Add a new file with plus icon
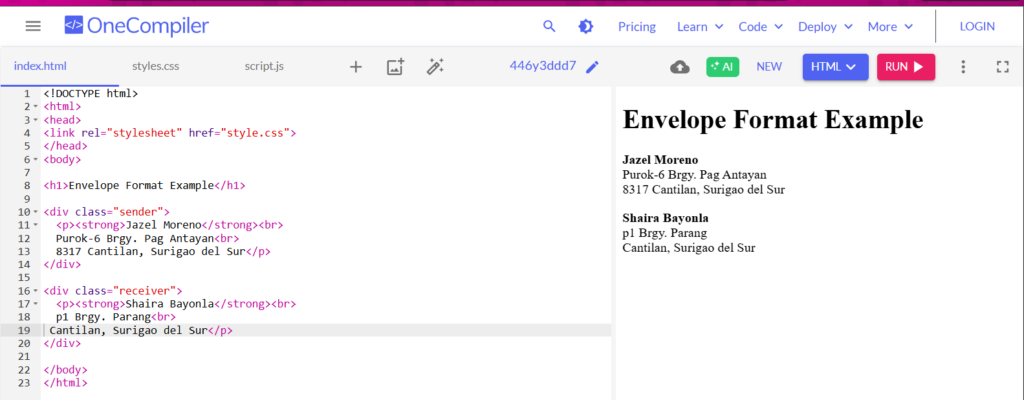 (x=356, y=67)
